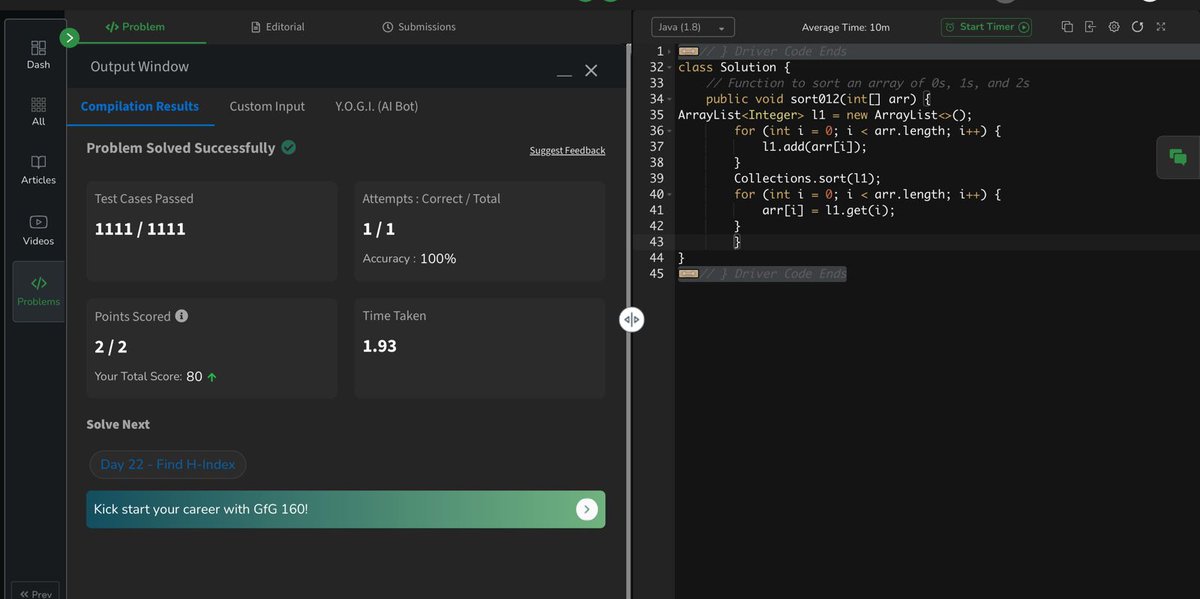Click the alarm clock icon in Start Timer
Viewport: 1200px width, 599px height.
[x=950, y=27]
